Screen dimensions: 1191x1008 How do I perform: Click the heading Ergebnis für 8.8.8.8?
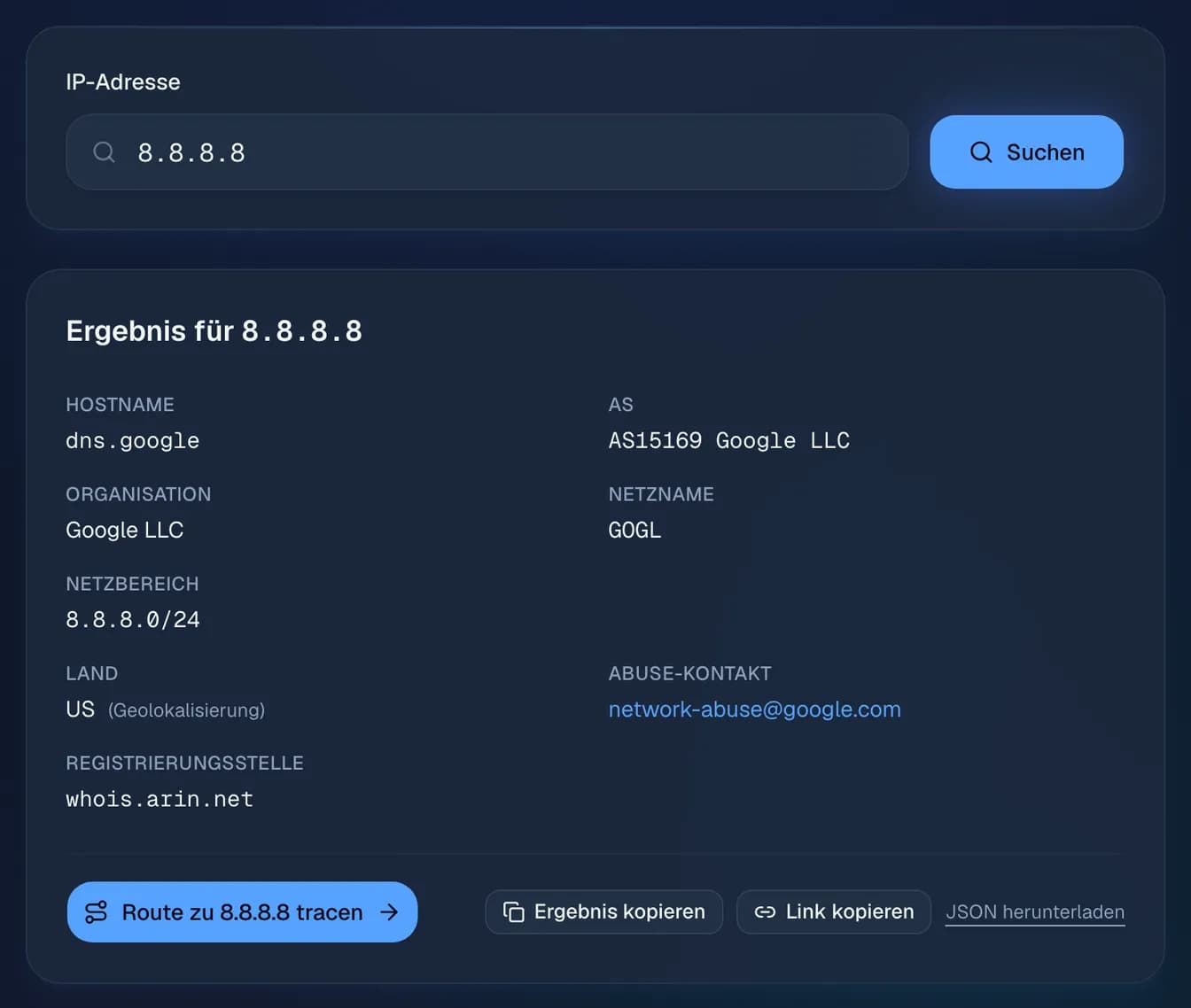tap(214, 331)
